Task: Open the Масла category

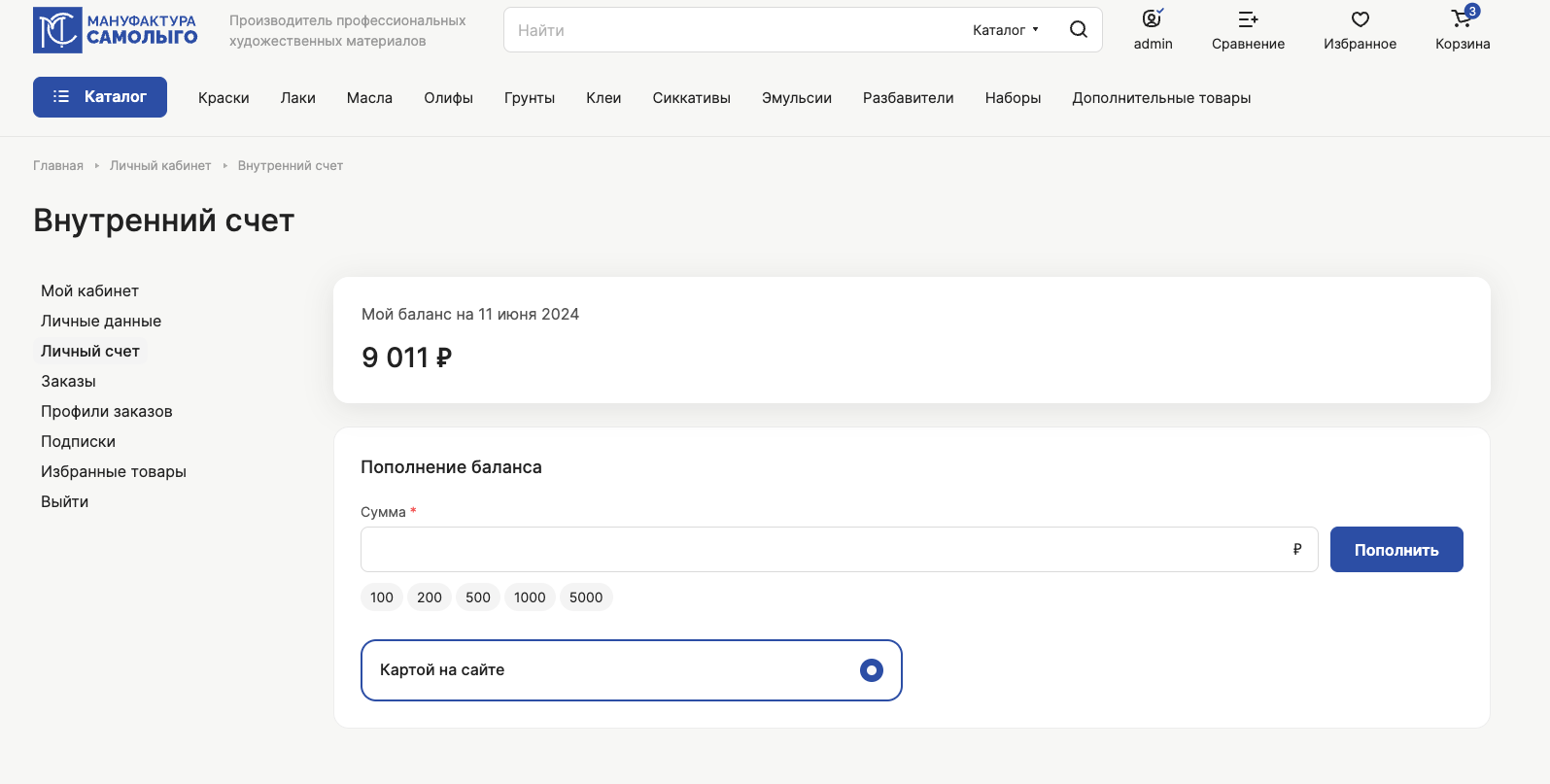Action: pyautogui.click(x=369, y=98)
